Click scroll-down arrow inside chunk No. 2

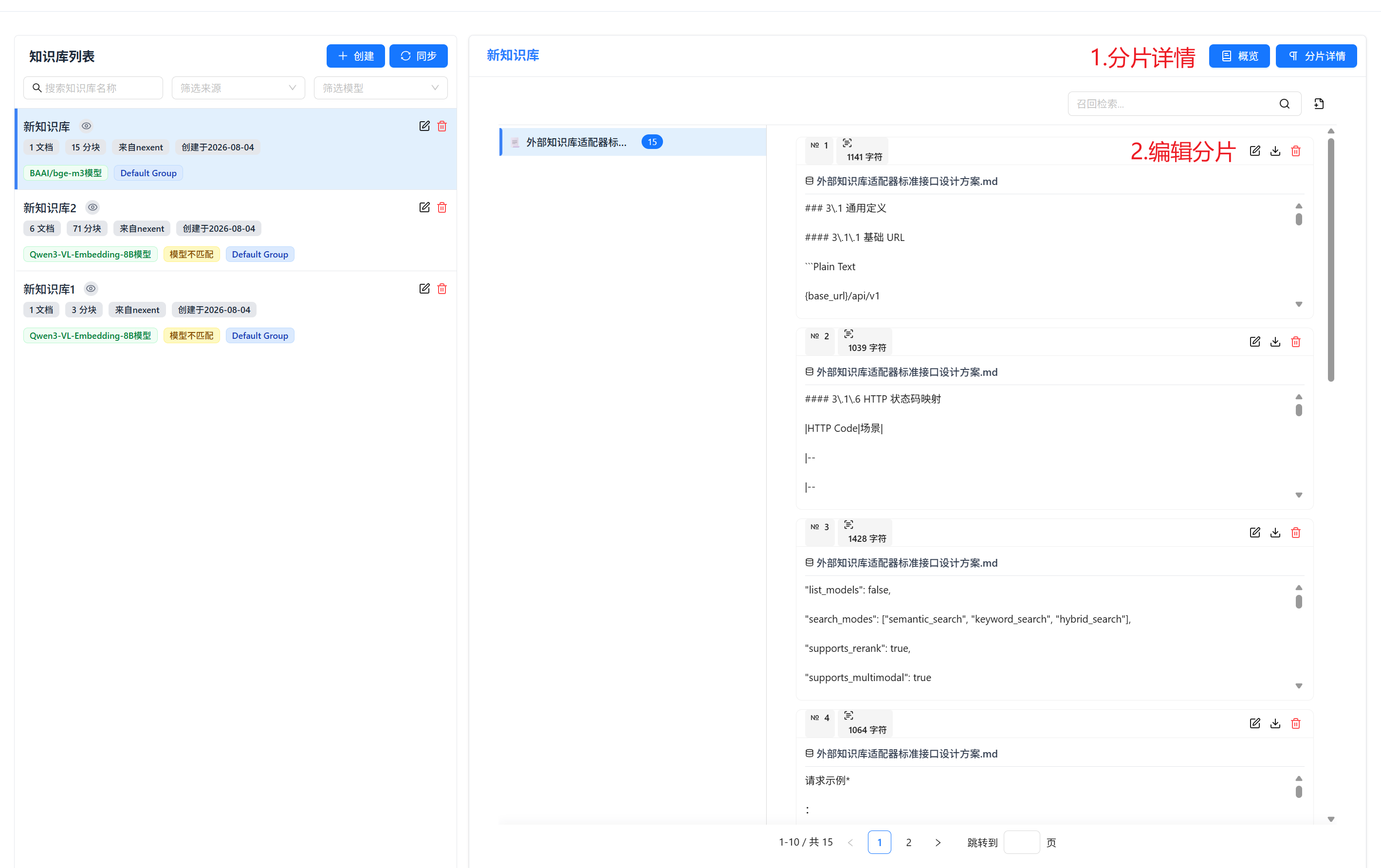click(1299, 496)
